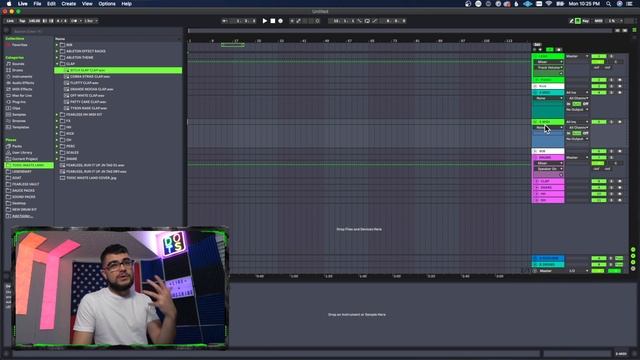This screenshot has height=360, width=640.
Task: Select TOXIC WASTE LAND COVER.jpg file
Action: 91,178
